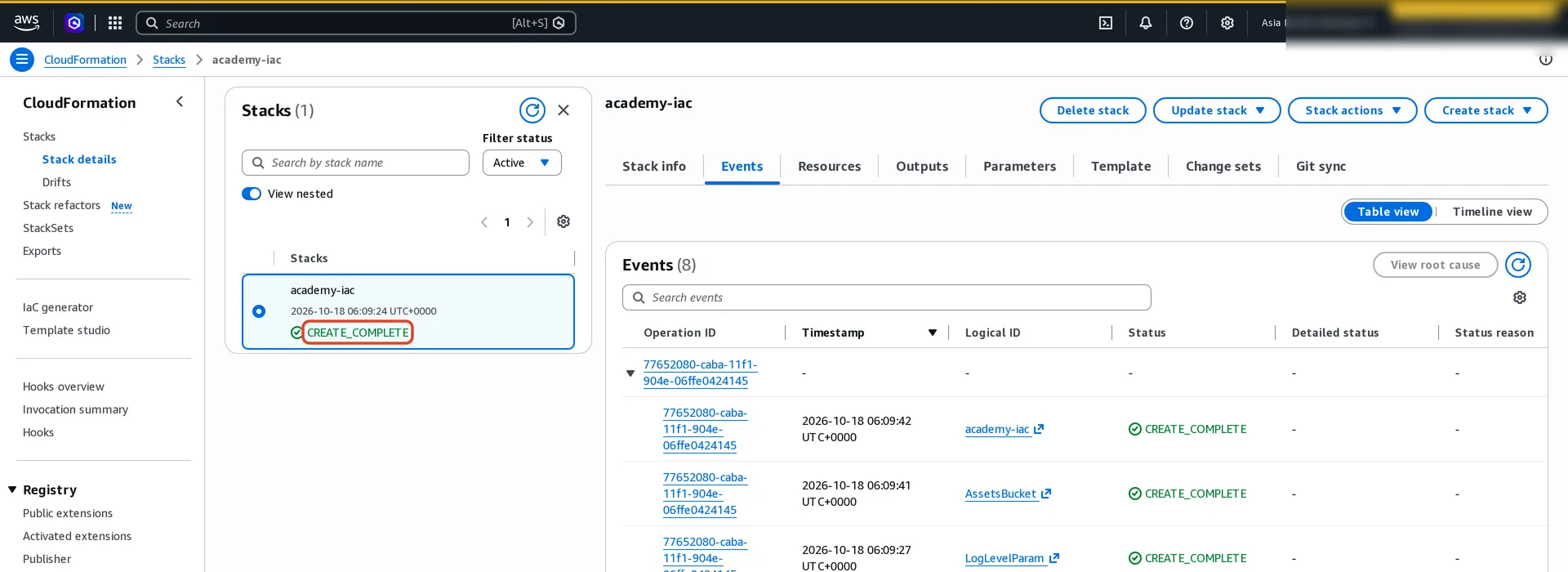The height and width of the screenshot is (572, 1568).
Task: Refresh the Stacks list
Action: (532, 110)
